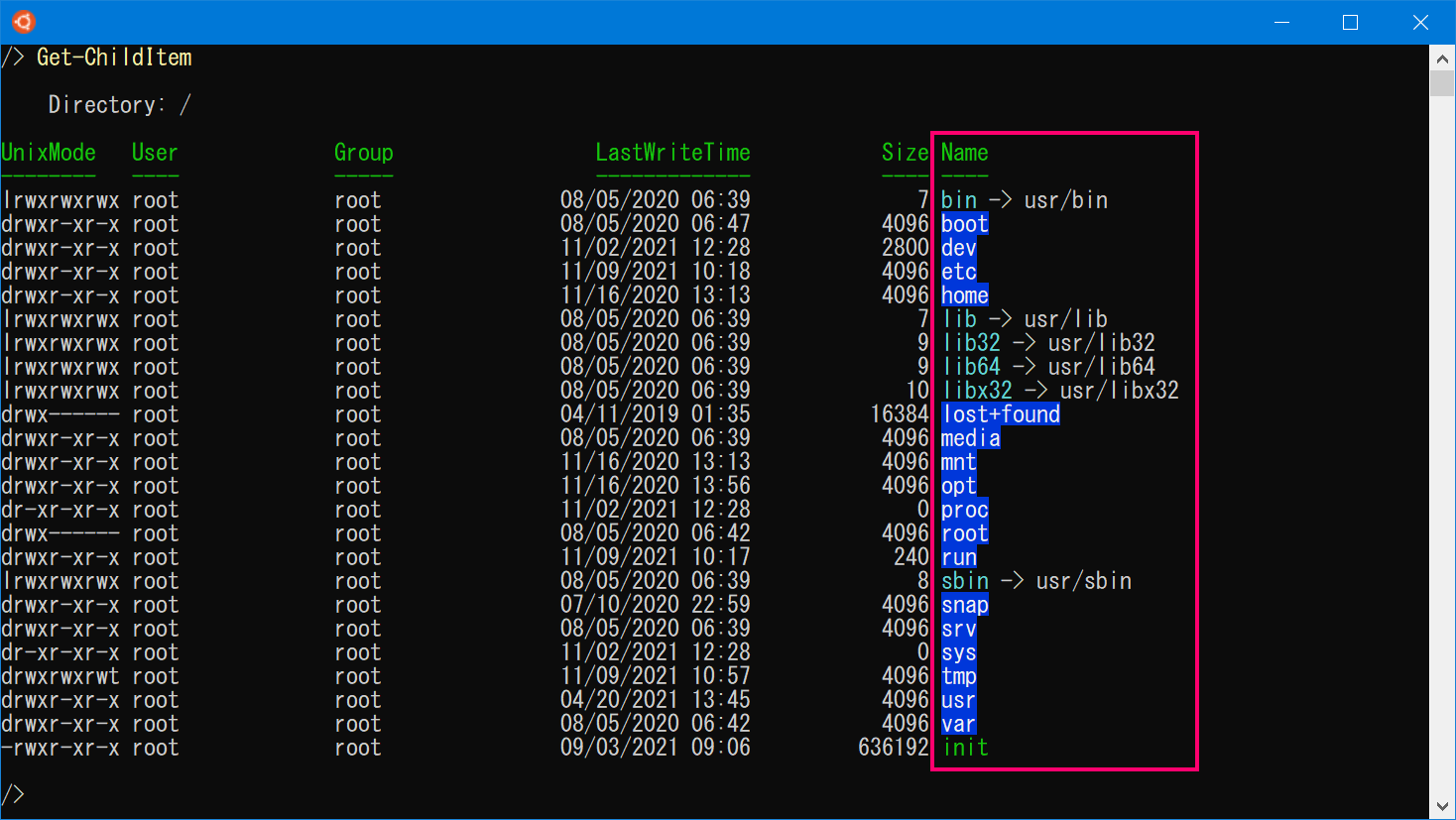The height and width of the screenshot is (820, 1456).
Task: Click the lost+found directory name
Action: [x=1000, y=413]
